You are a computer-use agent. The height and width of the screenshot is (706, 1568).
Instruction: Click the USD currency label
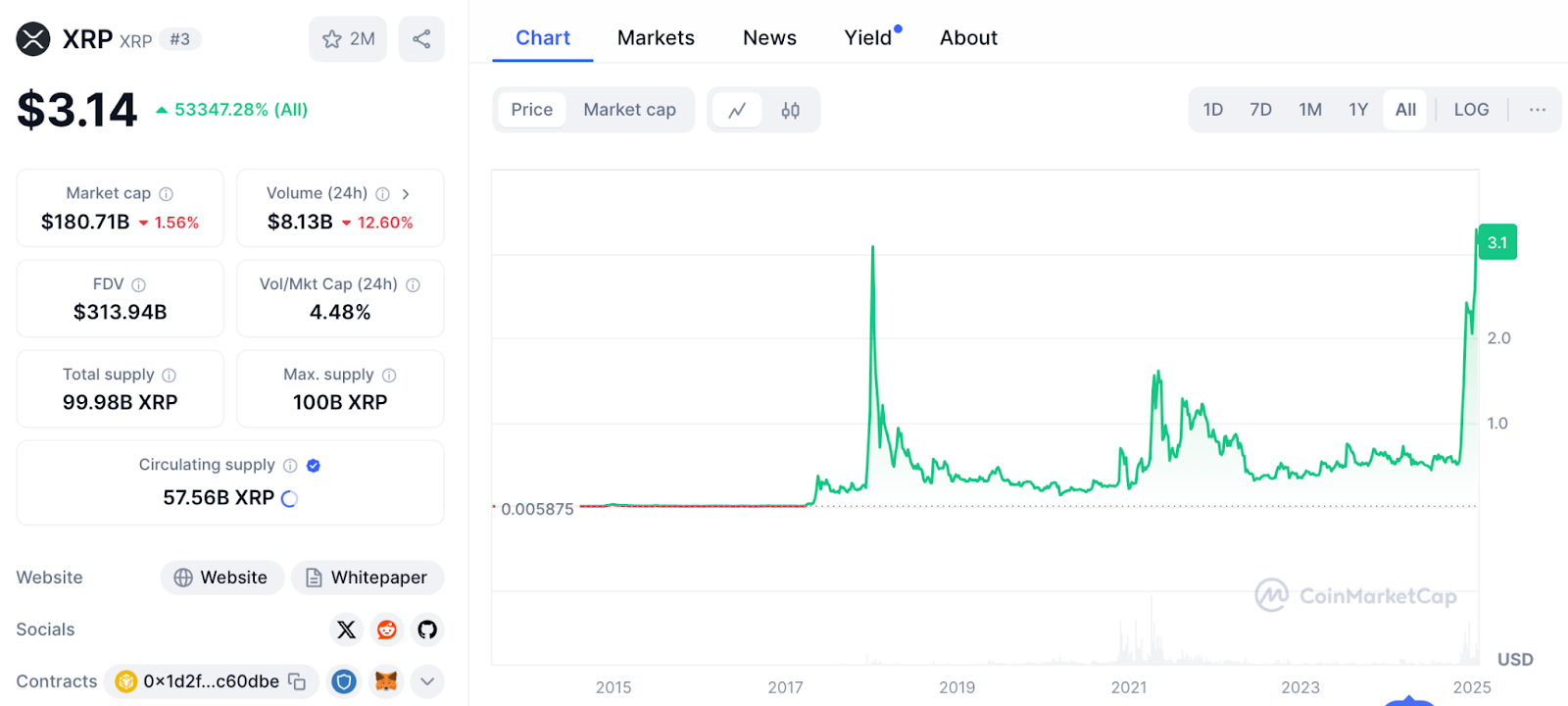1515,660
